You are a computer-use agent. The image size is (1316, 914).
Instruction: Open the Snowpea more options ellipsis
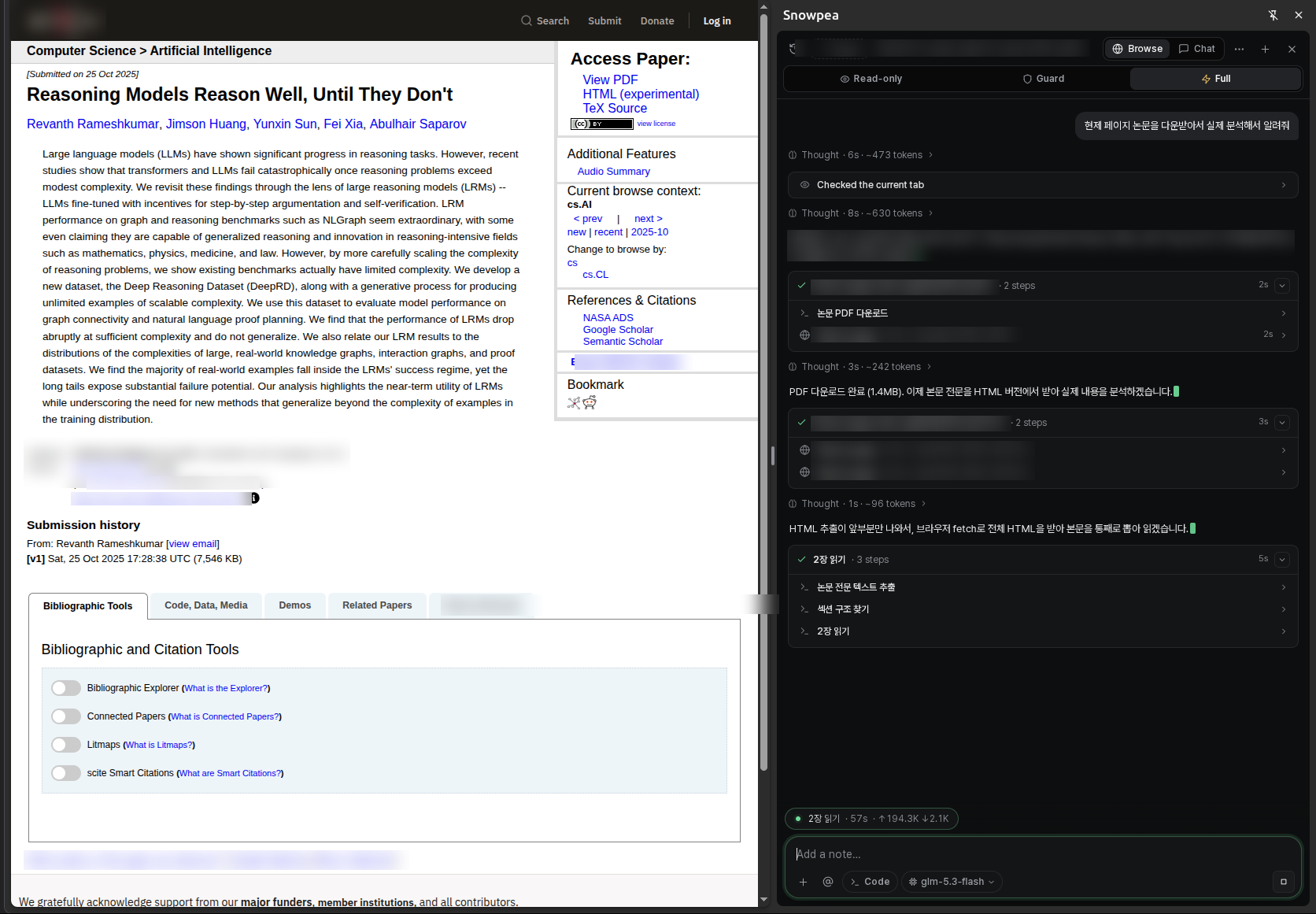click(x=1239, y=49)
